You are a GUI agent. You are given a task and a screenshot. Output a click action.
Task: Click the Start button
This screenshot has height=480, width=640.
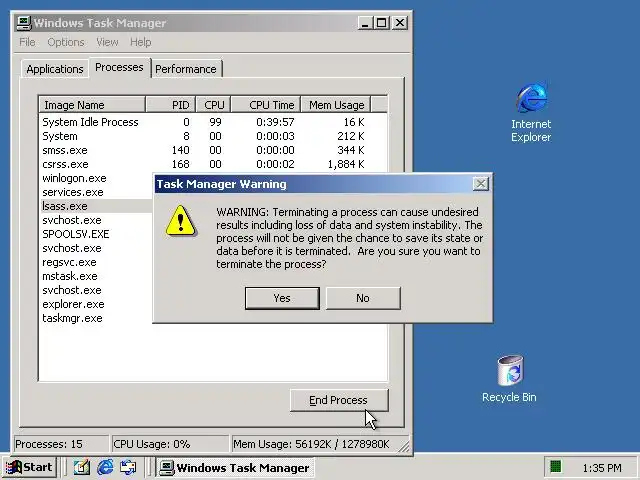point(29,467)
